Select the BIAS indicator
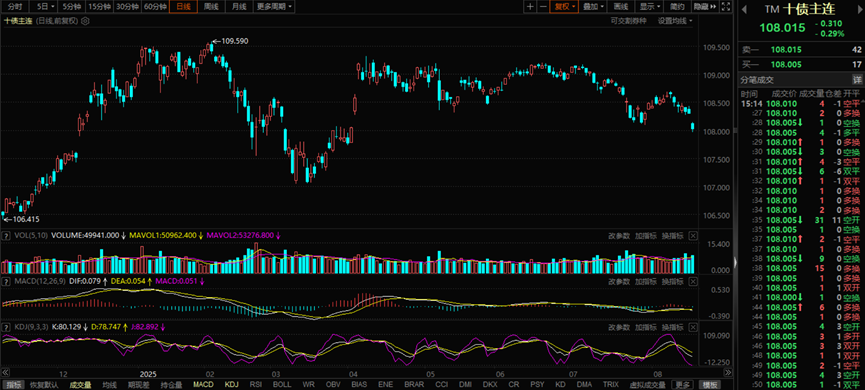Screen dimensions: 865x390 (x=359, y=384)
